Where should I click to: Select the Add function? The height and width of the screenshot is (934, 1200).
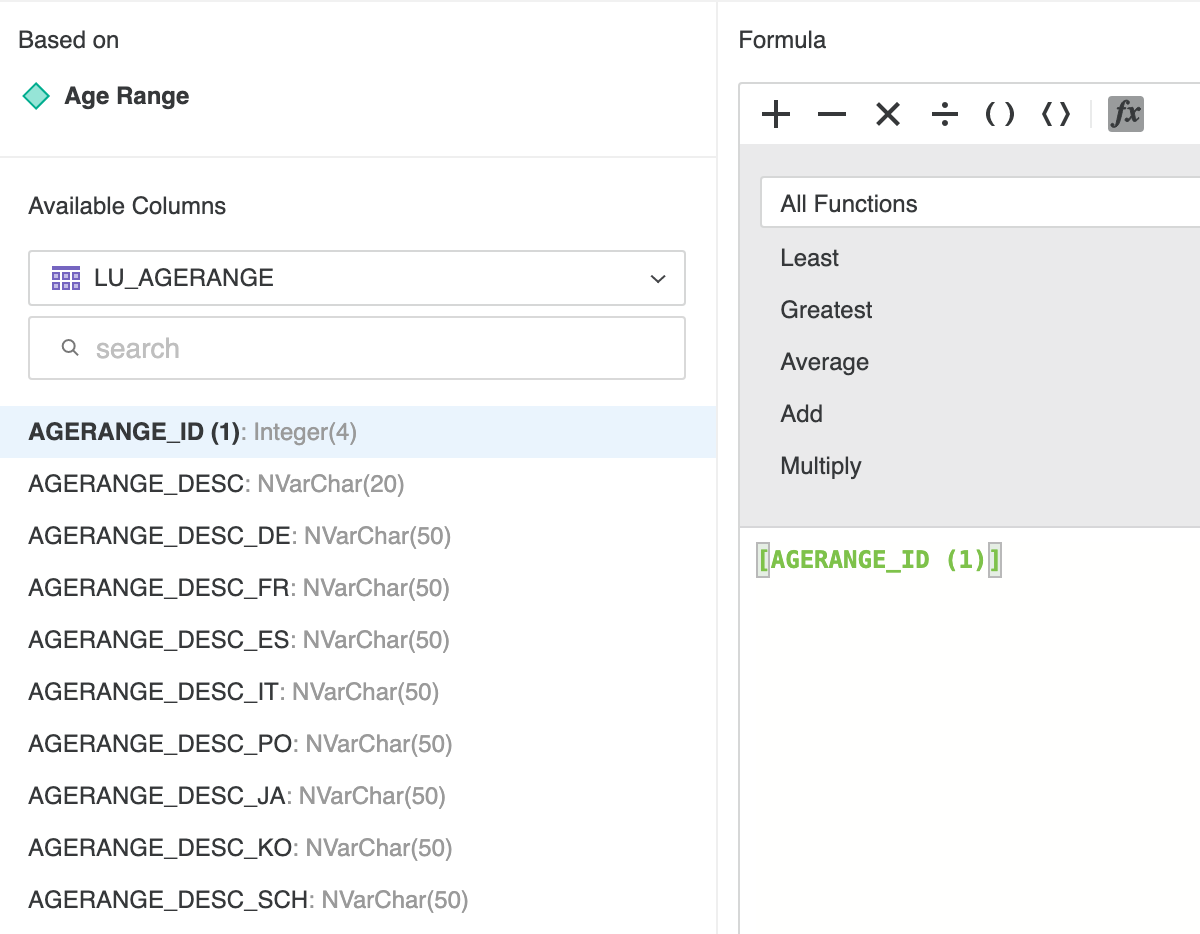[x=801, y=414]
